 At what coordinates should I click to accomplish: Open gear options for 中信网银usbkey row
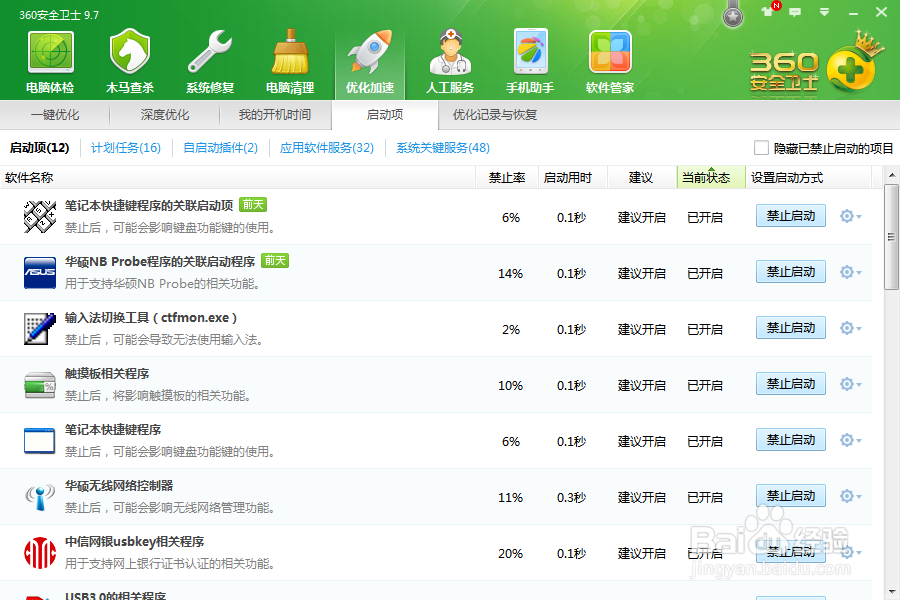[851, 552]
